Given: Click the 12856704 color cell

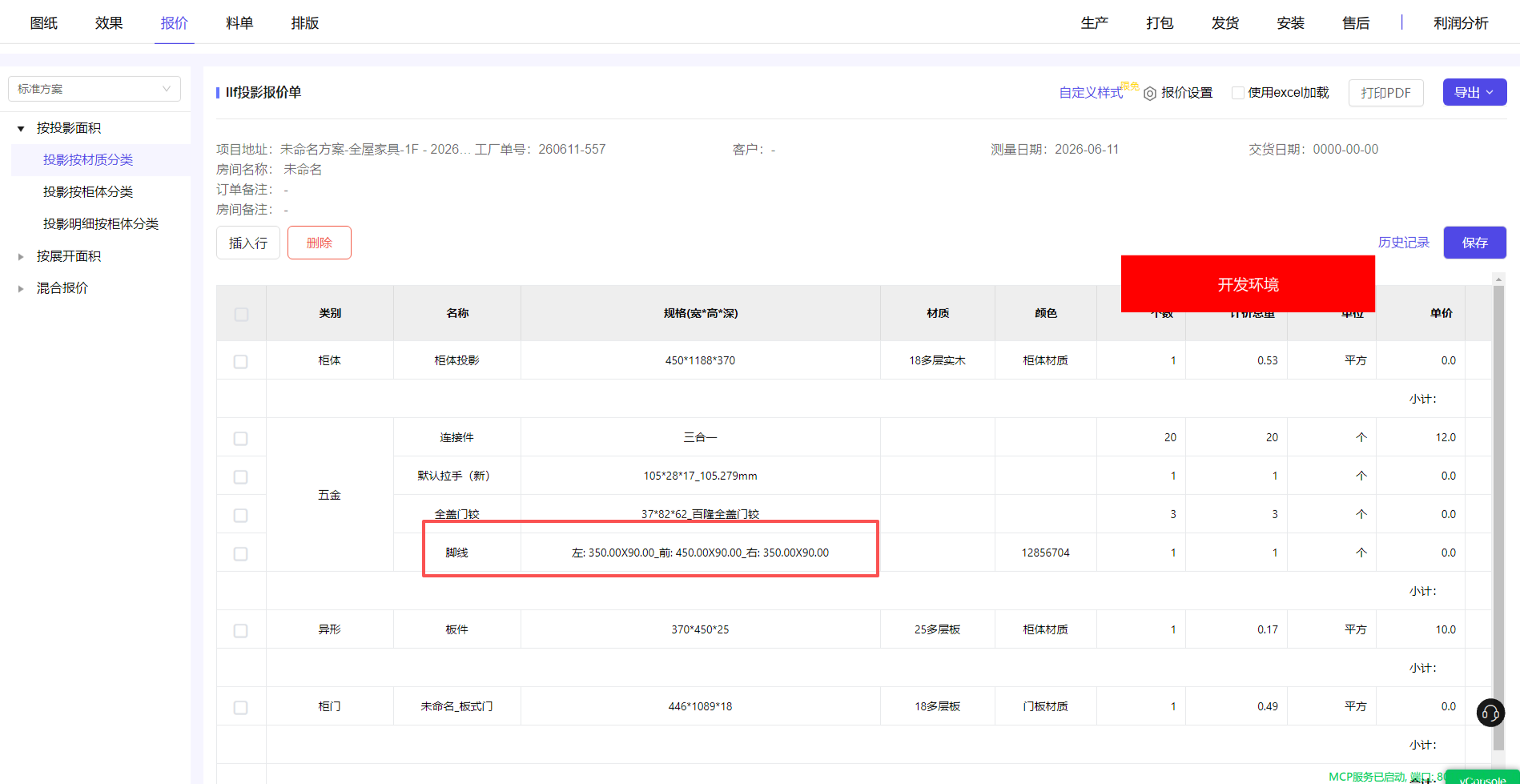Looking at the screenshot, I should (x=1046, y=553).
